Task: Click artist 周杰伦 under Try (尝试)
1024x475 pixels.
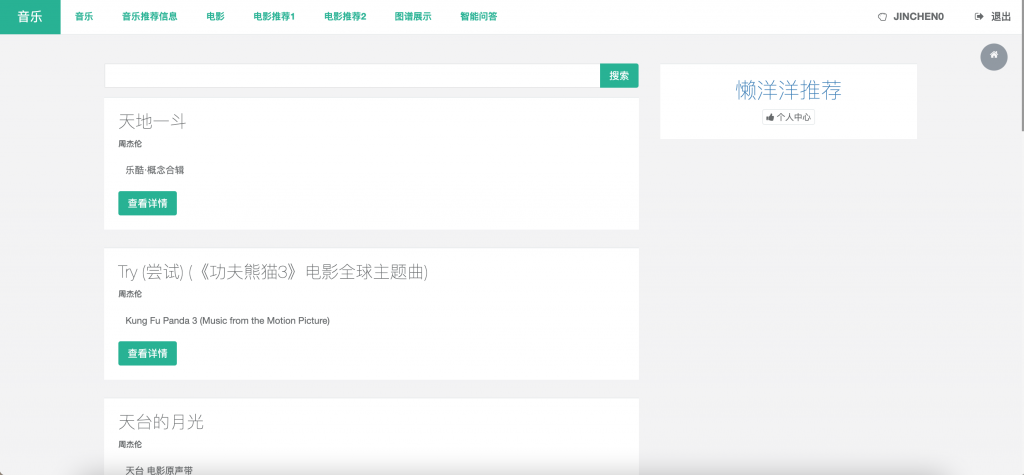Action: (x=130, y=294)
